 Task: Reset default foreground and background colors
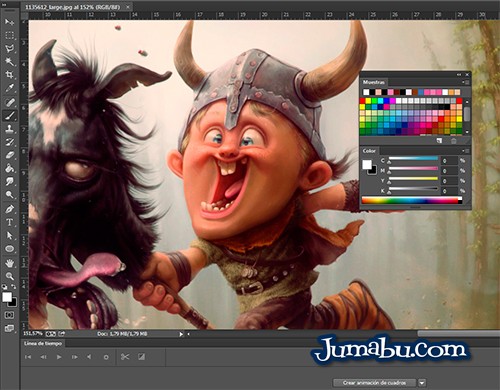pos(5,287)
